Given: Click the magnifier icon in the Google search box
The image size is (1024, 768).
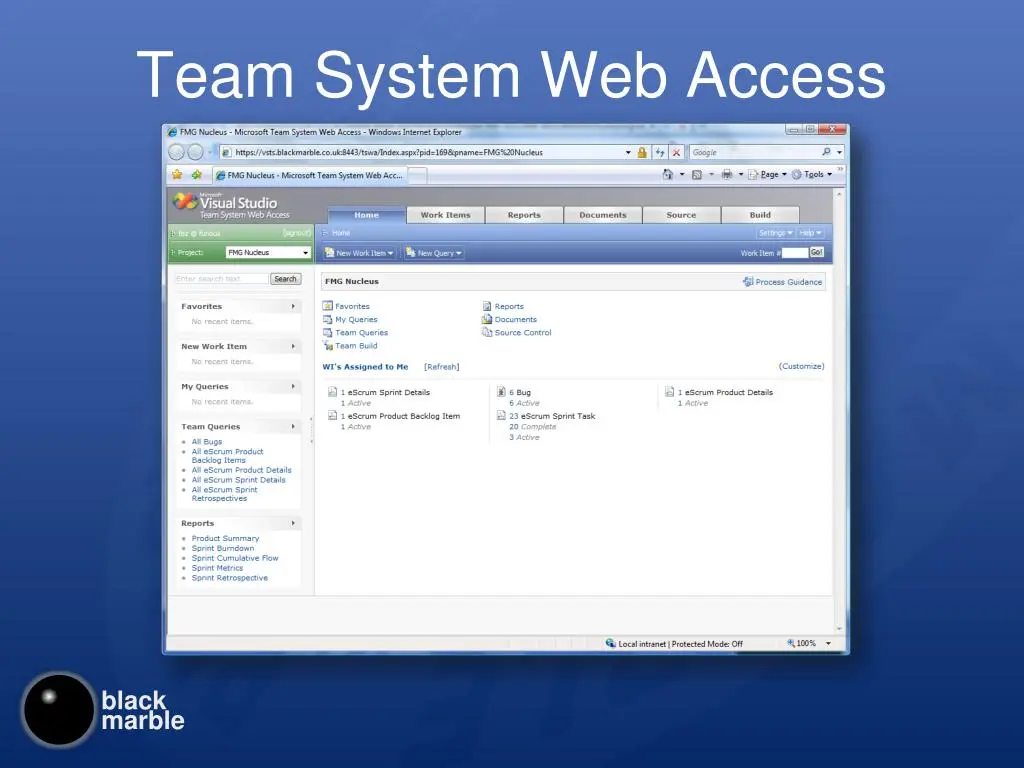Looking at the screenshot, I should [826, 152].
